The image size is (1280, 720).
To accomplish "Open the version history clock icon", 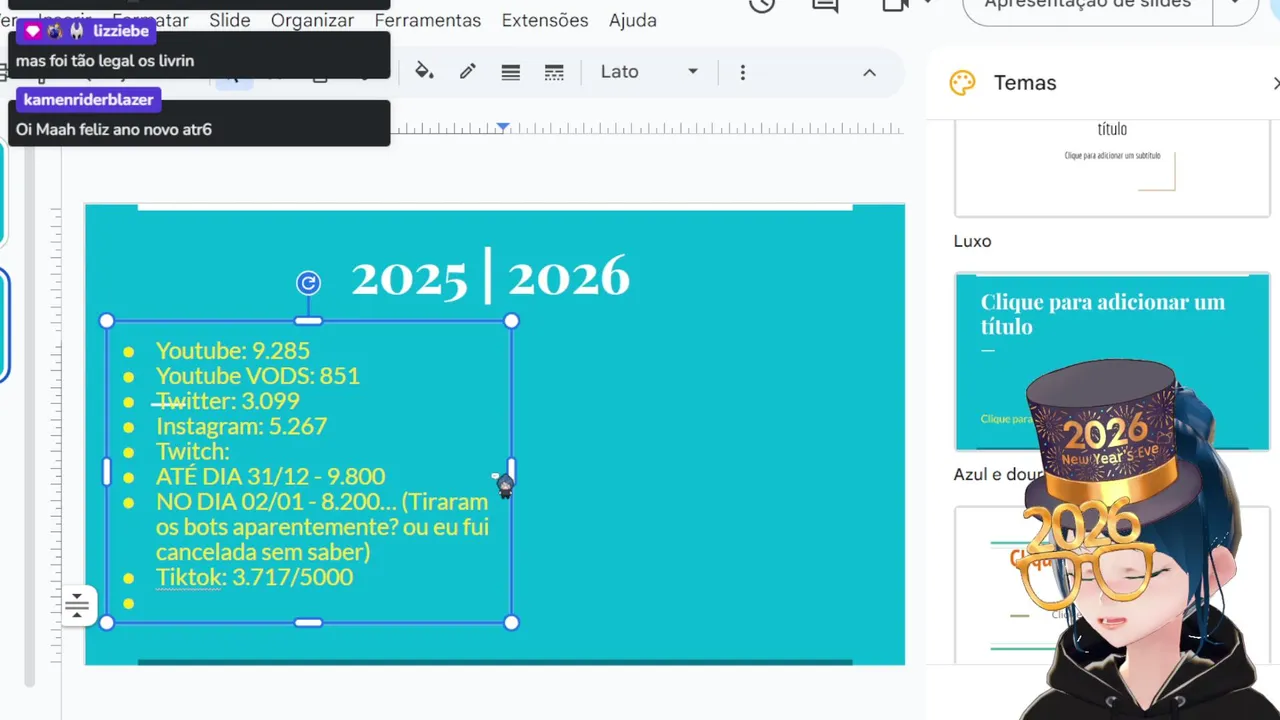I will [x=762, y=5].
